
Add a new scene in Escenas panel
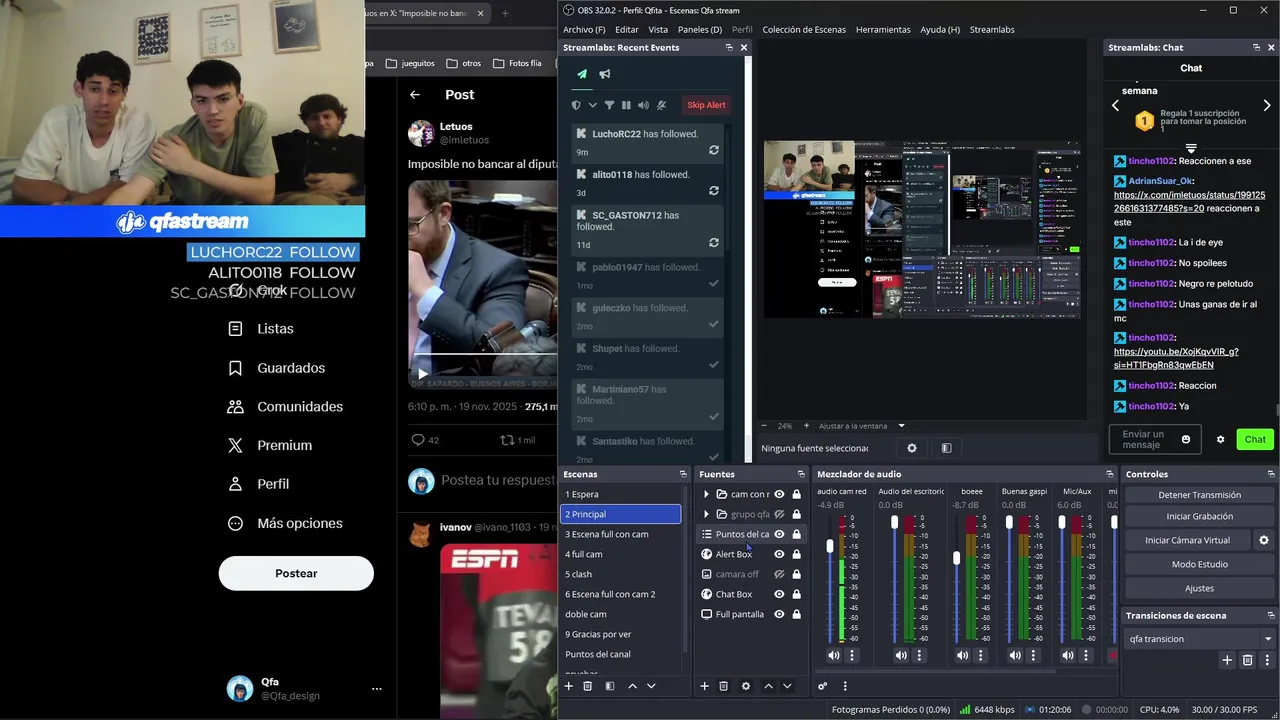[569, 686]
